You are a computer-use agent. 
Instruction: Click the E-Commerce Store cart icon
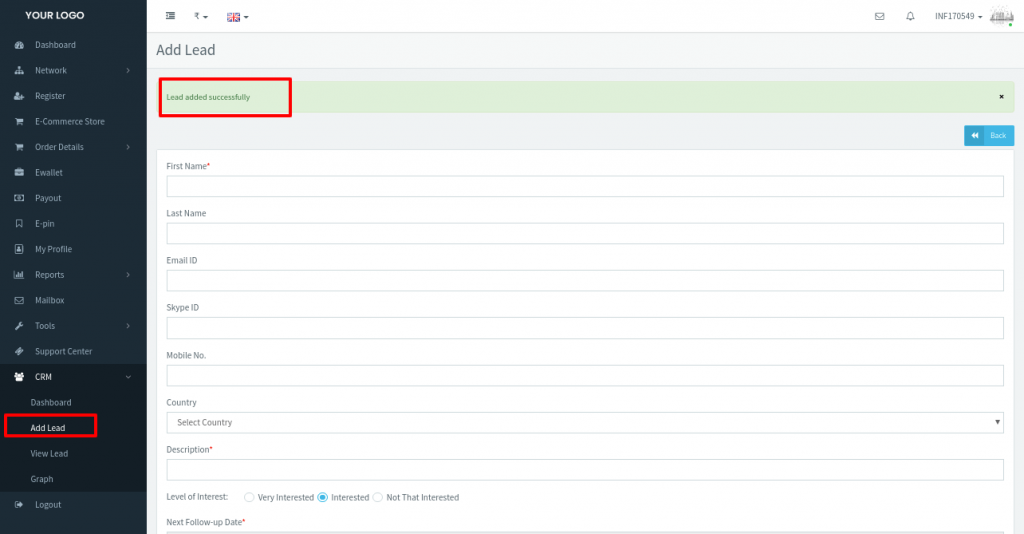[x=19, y=121]
